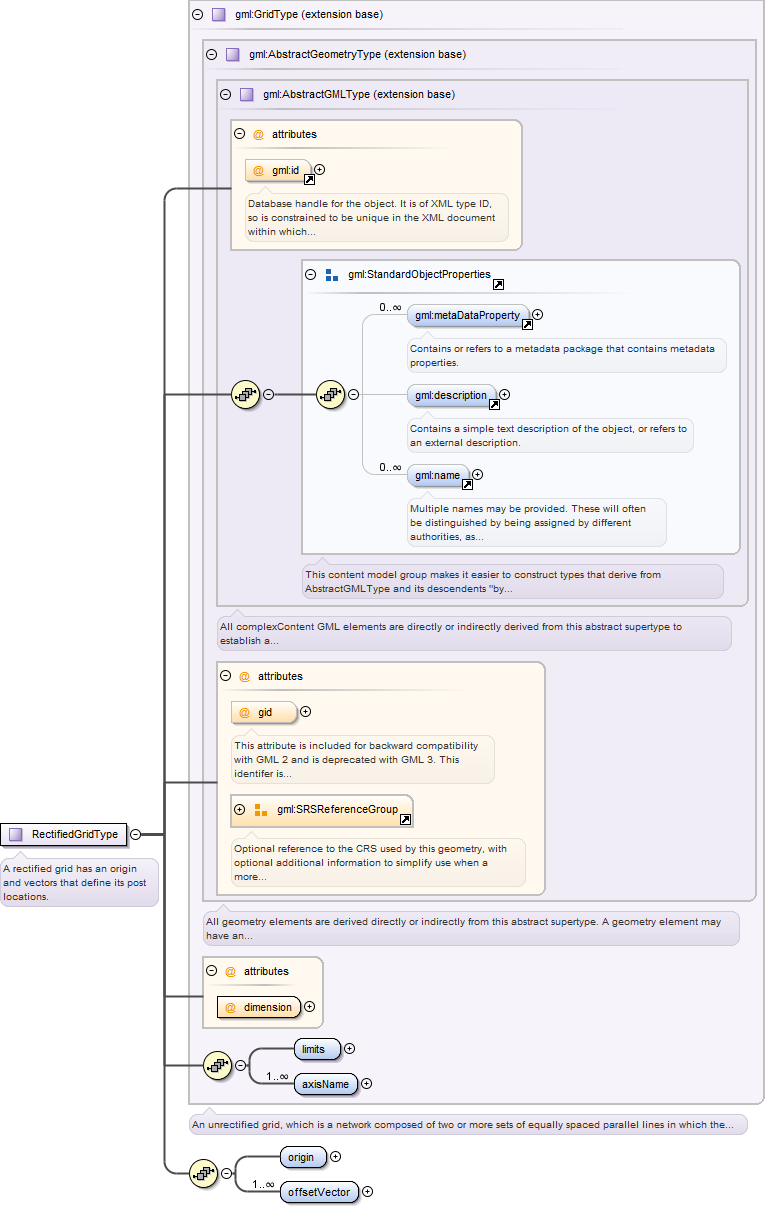
Task: Select gml:SRSReferenceGroup attribute group
Action: [322, 810]
